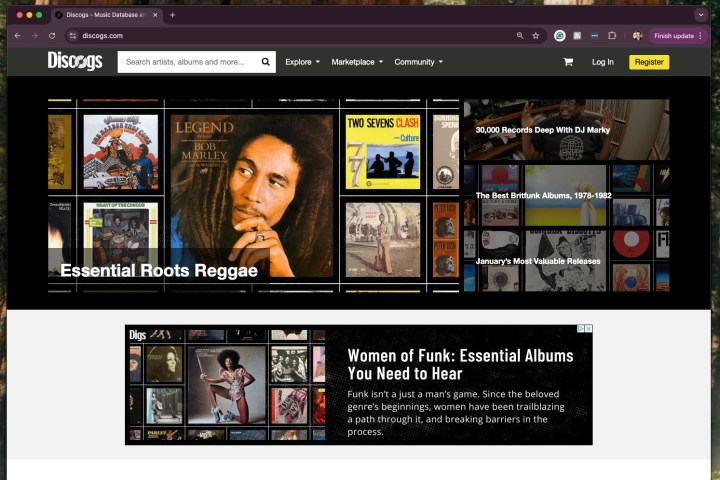Image resolution: width=720 pixels, height=480 pixels.
Task: Click the extension icon with three dots
Action: pyautogui.click(x=594, y=35)
